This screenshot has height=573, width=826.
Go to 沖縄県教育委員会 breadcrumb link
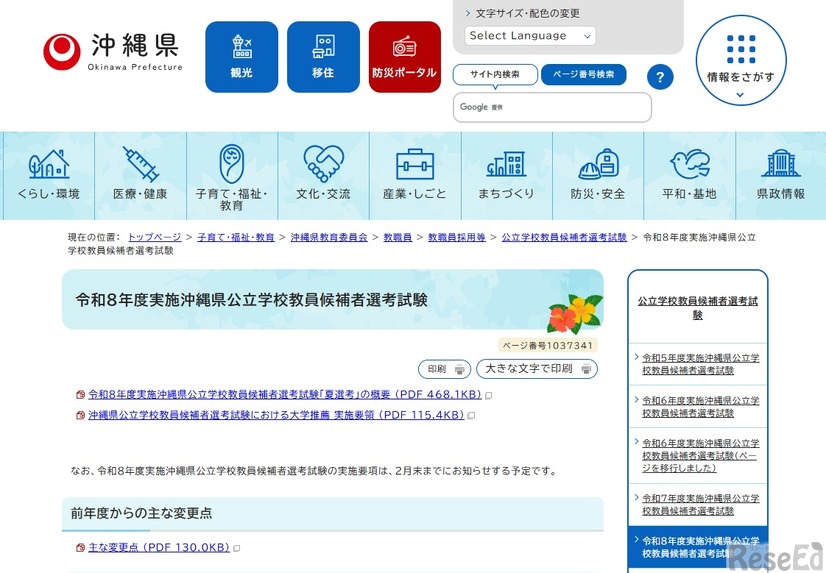(329, 238)
